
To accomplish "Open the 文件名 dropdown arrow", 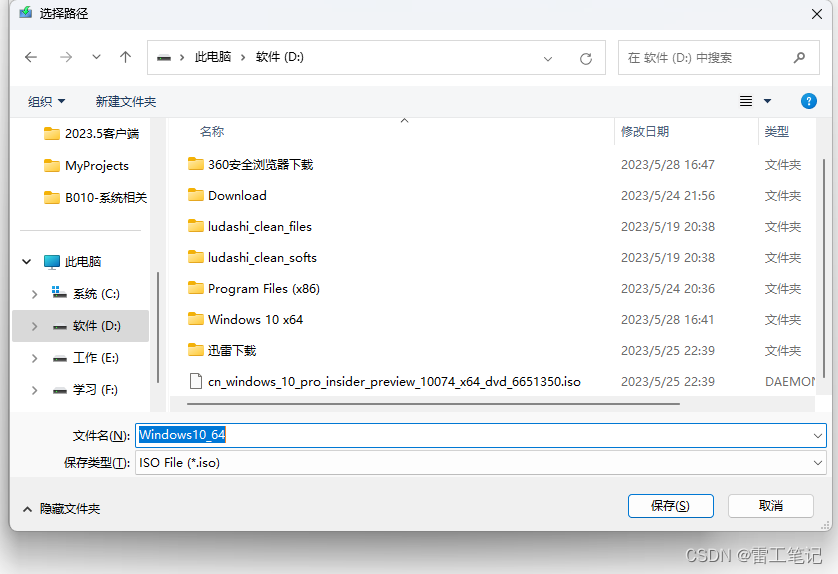I will [x=818, y=436].
